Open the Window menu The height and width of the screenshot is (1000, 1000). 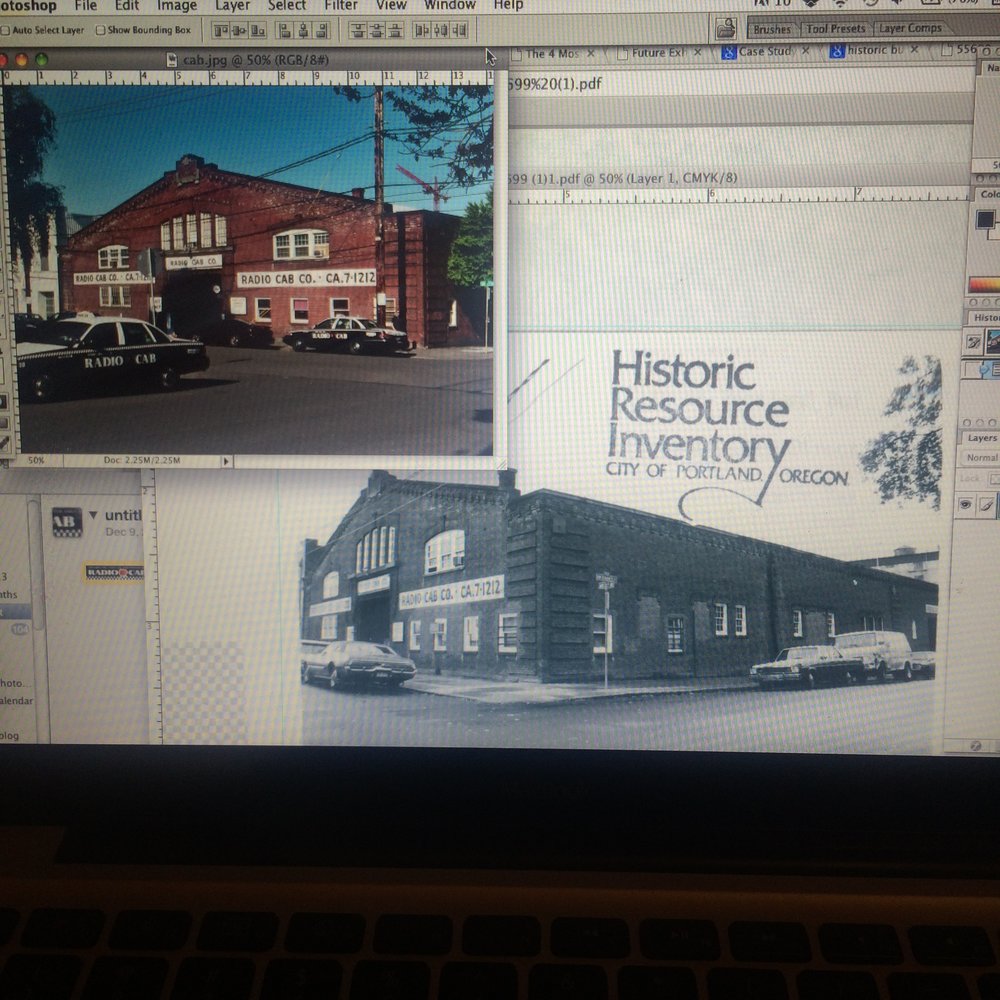450,6
